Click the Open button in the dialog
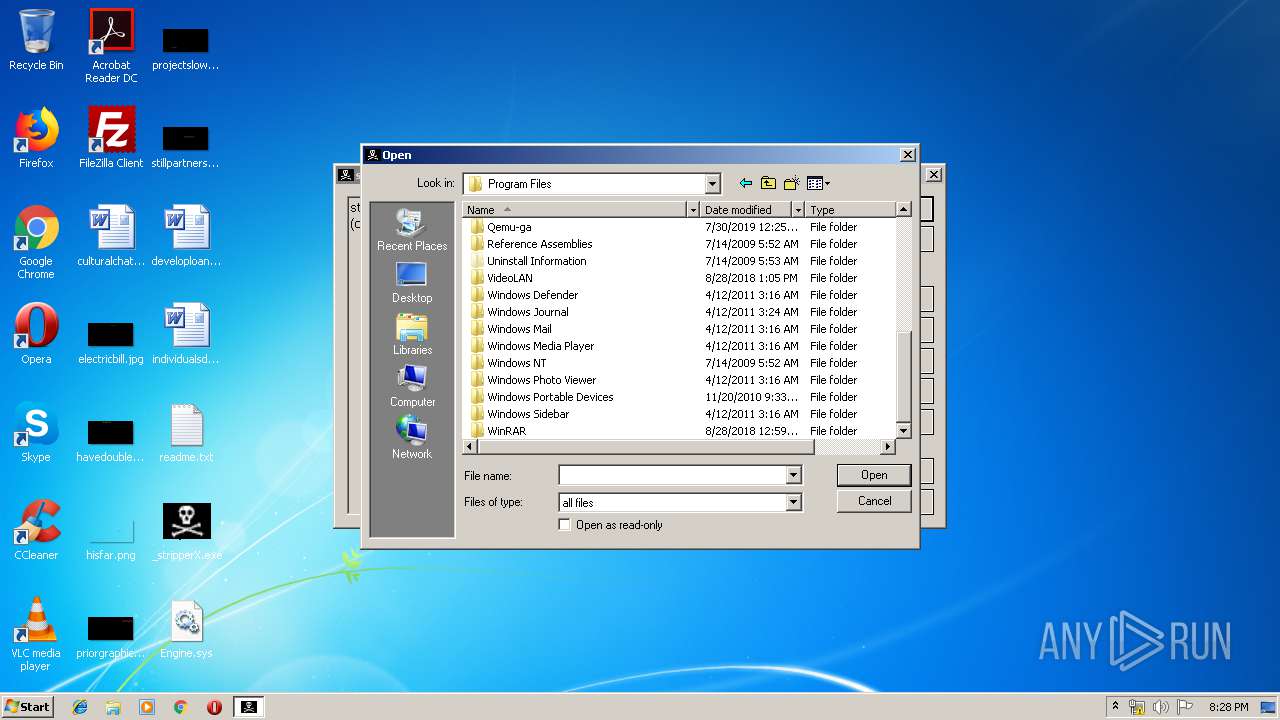Image resolution: width=1280 pixels, height=720 pixels. tap(874, 475)
